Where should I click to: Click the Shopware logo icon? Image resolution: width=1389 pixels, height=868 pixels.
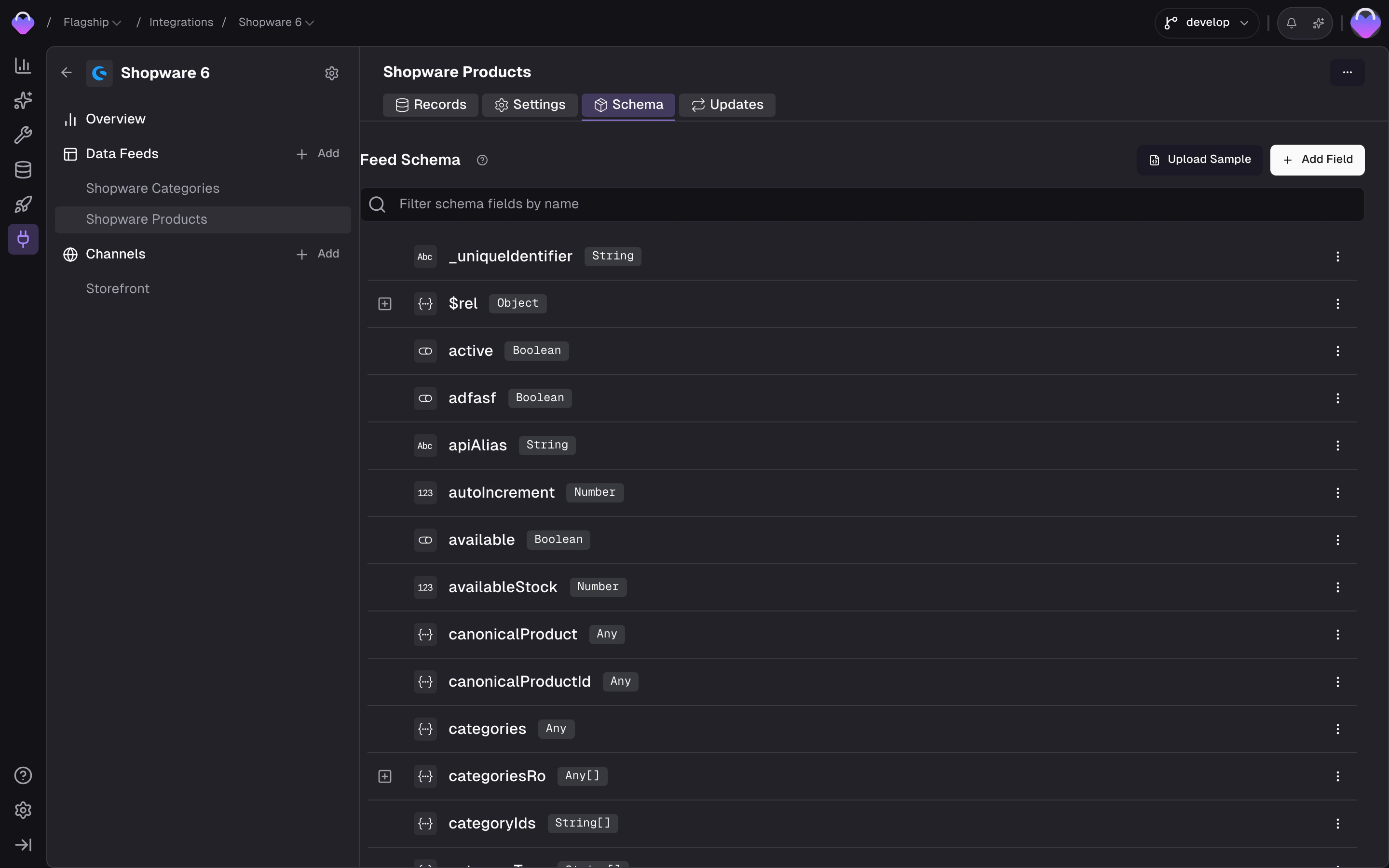pos(99,73)
